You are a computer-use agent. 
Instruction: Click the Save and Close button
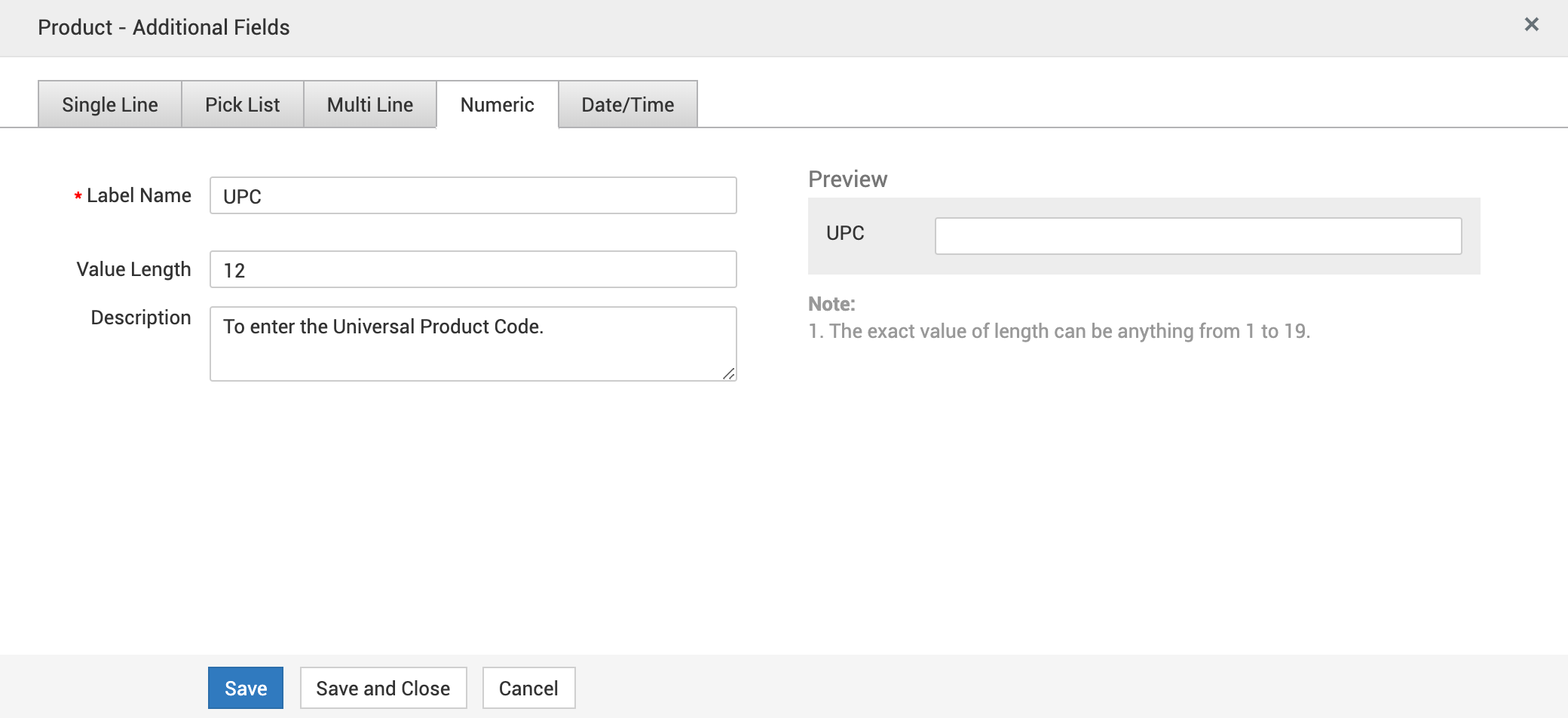[383, 688]
